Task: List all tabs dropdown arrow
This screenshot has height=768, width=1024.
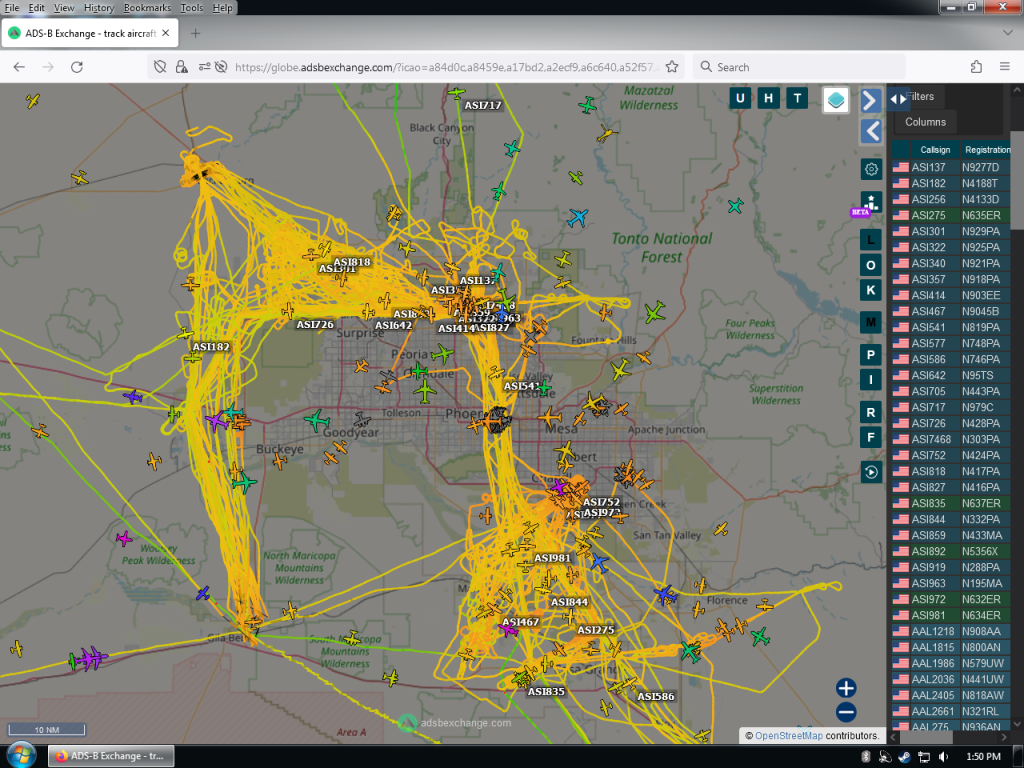Action: point(1007,33)
